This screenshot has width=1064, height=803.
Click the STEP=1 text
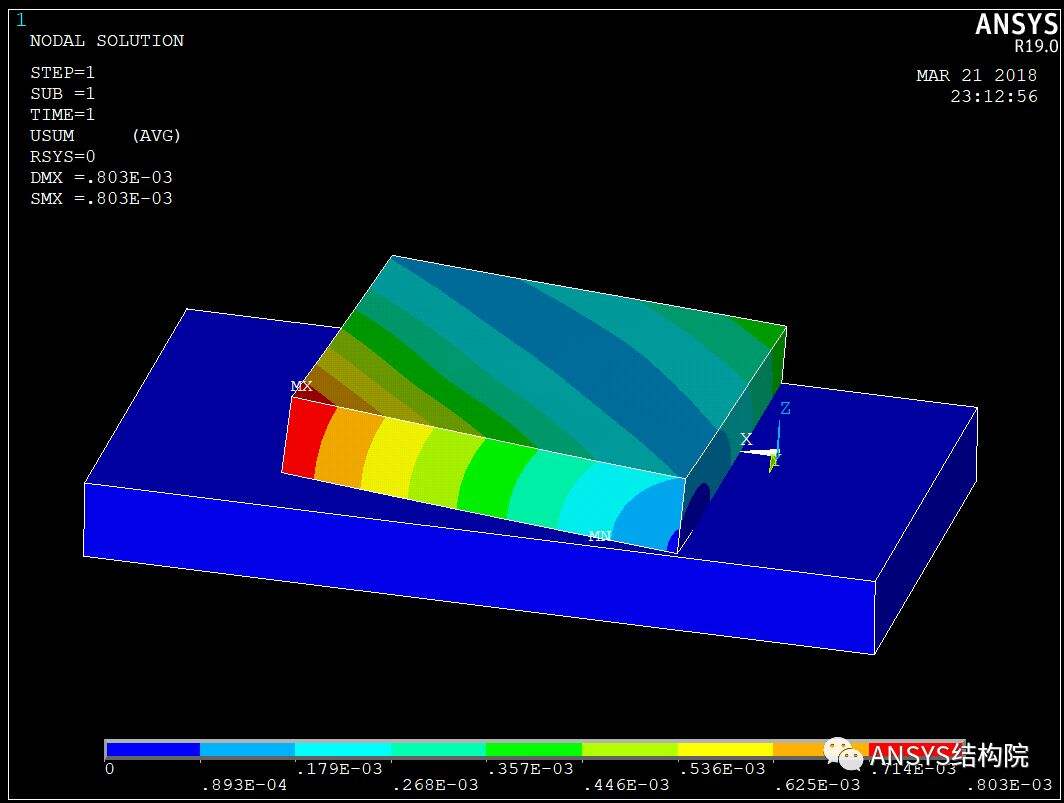[x=62, y=73]
